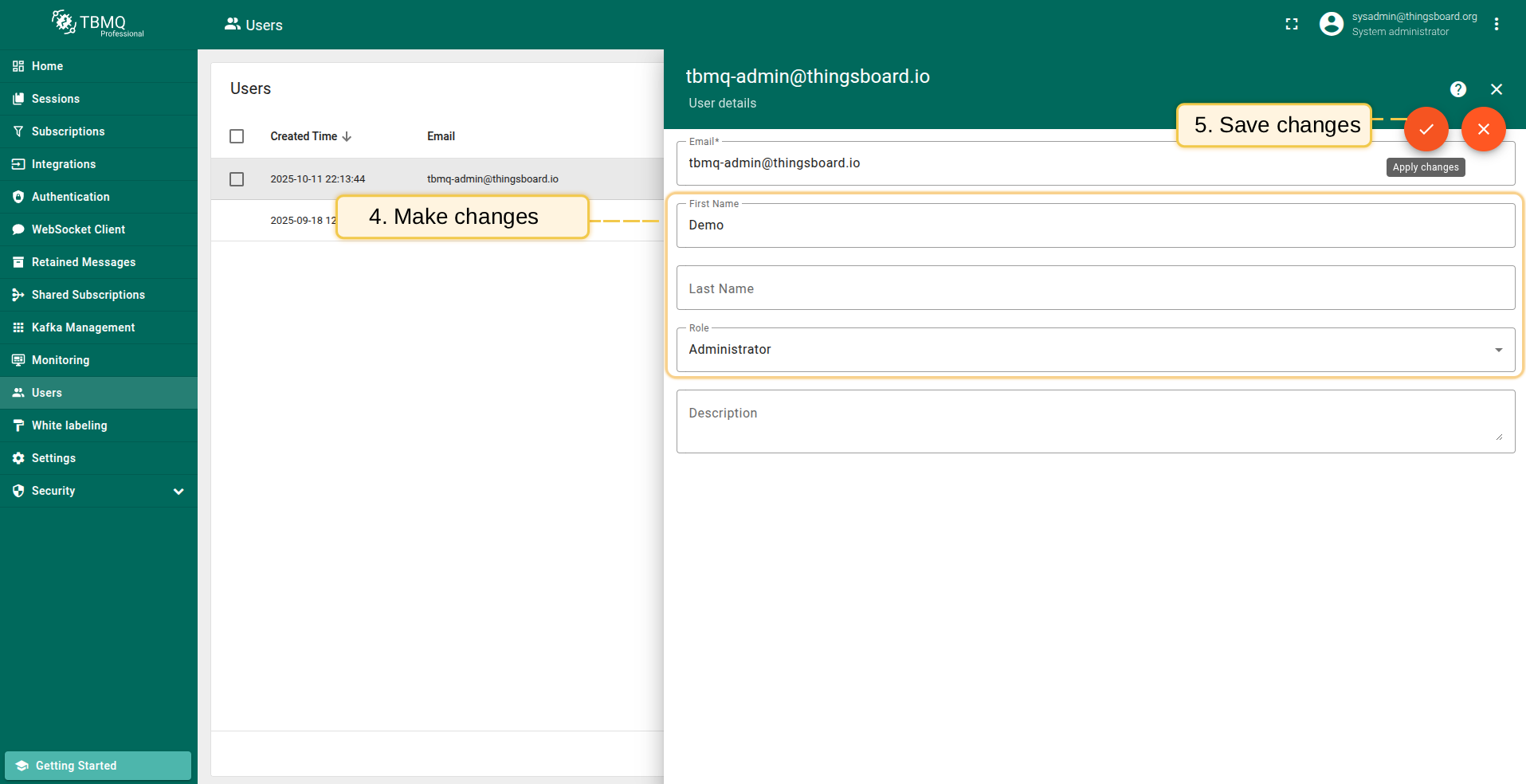Check the tbmq-admin@thingsboard.io row checkbox
Viewport: 1526px width, 784px height.
[x=237, y=179]
